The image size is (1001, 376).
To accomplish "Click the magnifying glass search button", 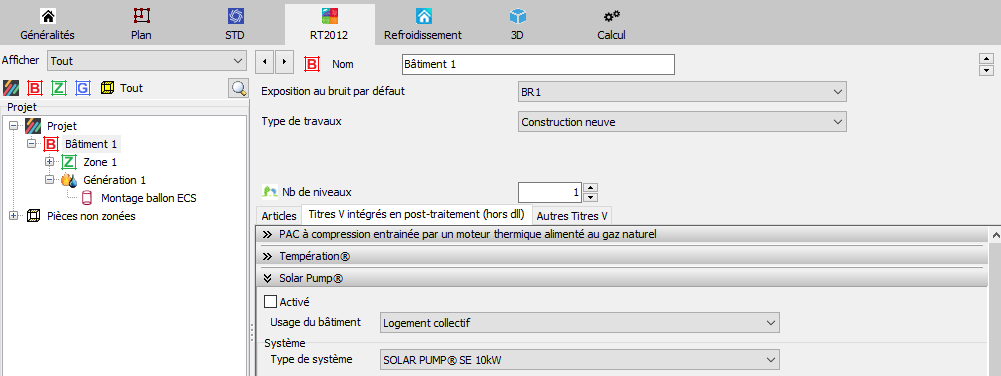I will click(x=238, y=89).
